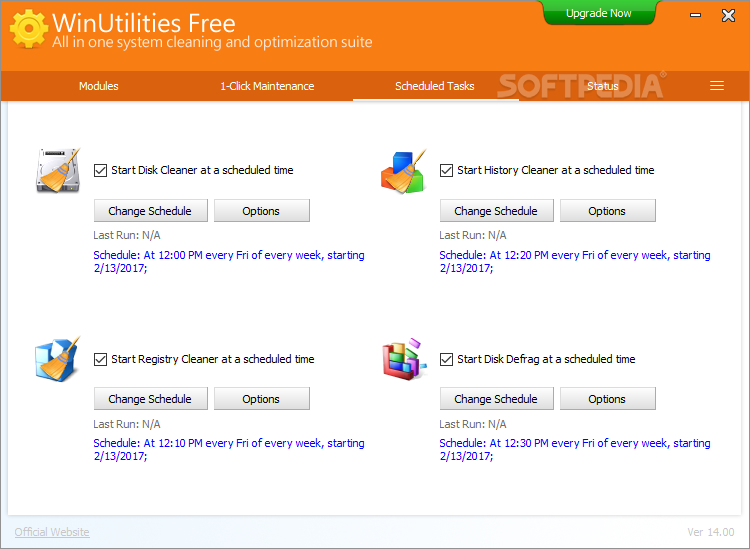The height and width of the screenshot is (549, 750).
Task: Change Schedule for Registry Cleaner
Action: (151, 399)
